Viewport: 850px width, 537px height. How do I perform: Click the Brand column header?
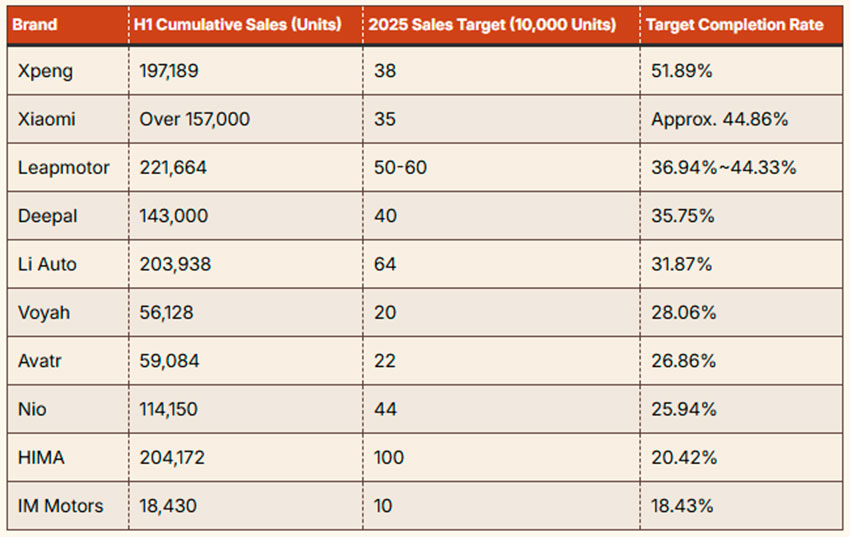(35, 24)
